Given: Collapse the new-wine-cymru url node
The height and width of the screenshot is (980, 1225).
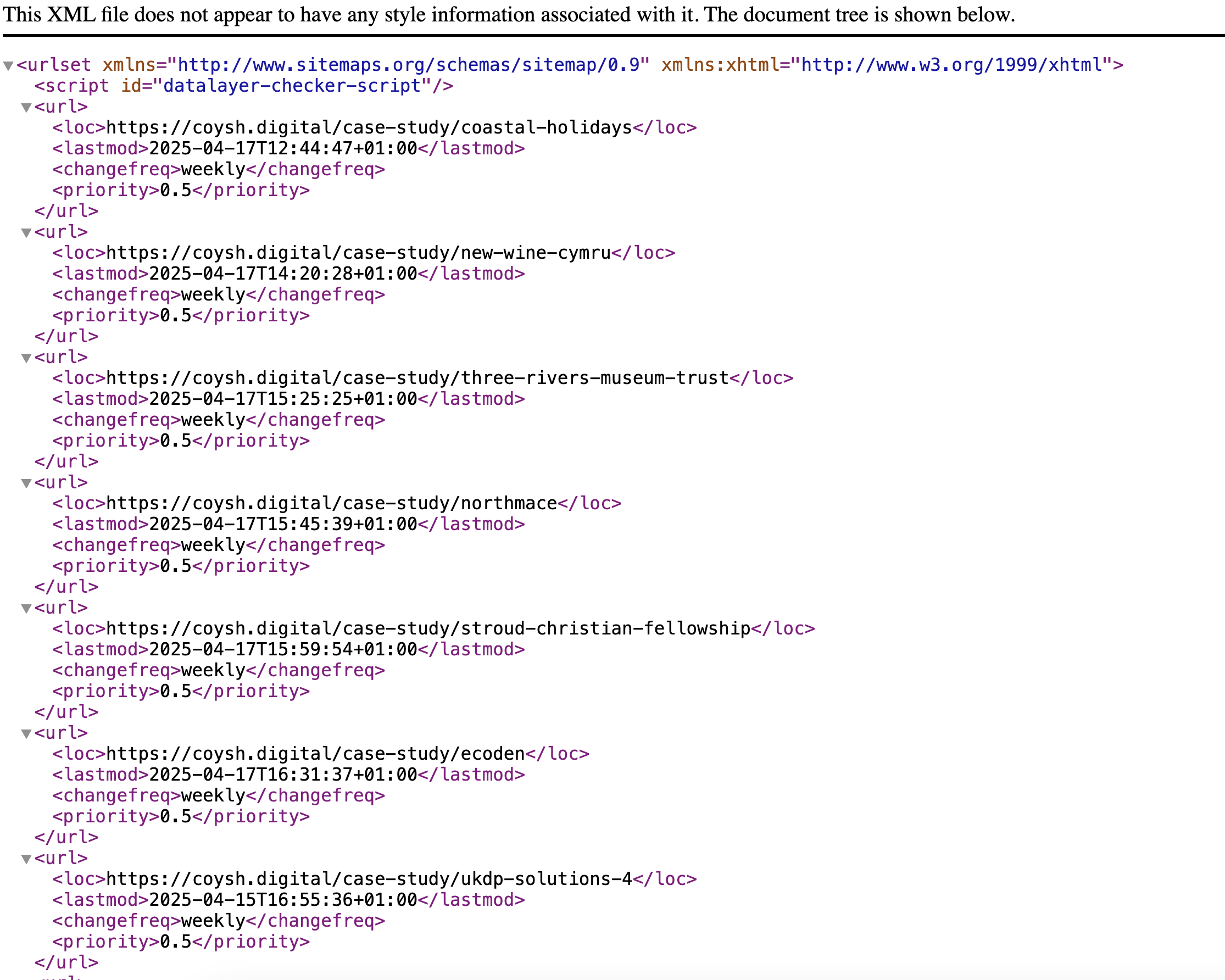Looking at the screenshot, I should [x=26, y=232].
